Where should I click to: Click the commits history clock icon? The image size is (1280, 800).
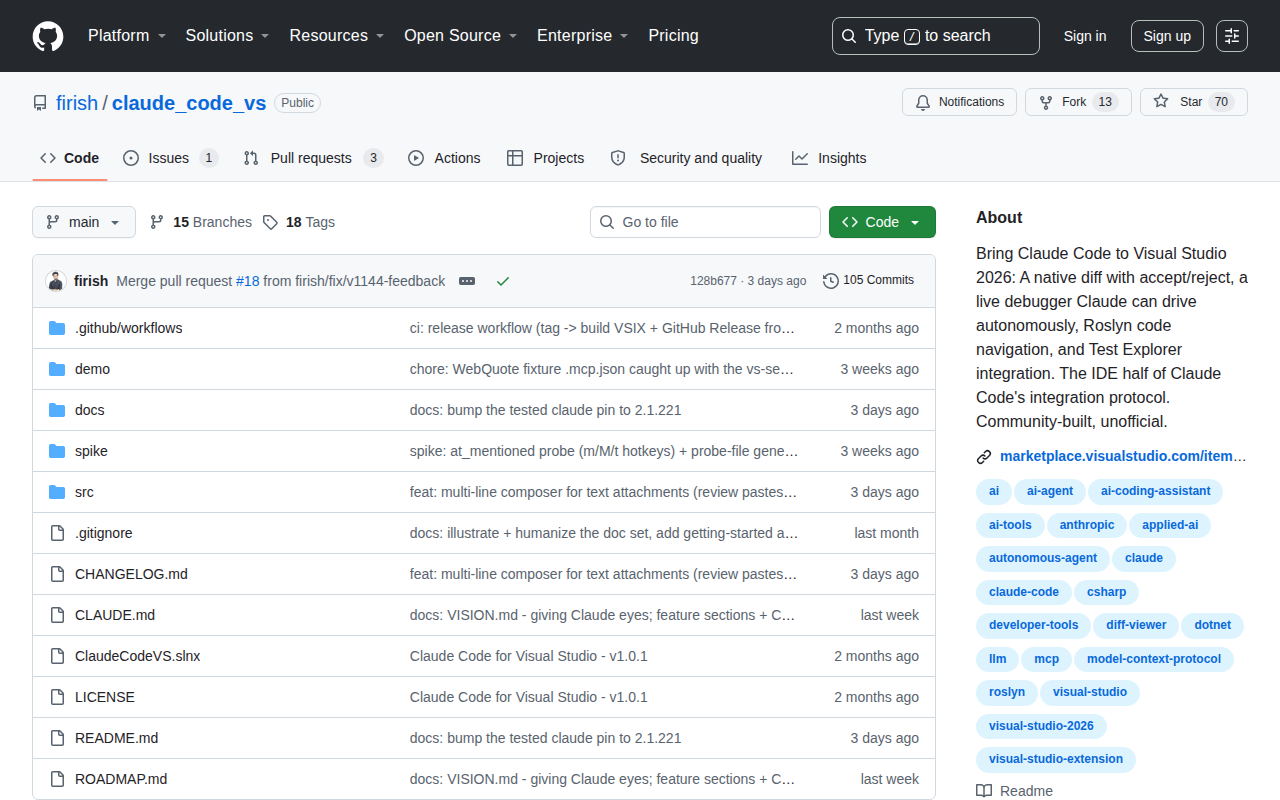point(831,281)
